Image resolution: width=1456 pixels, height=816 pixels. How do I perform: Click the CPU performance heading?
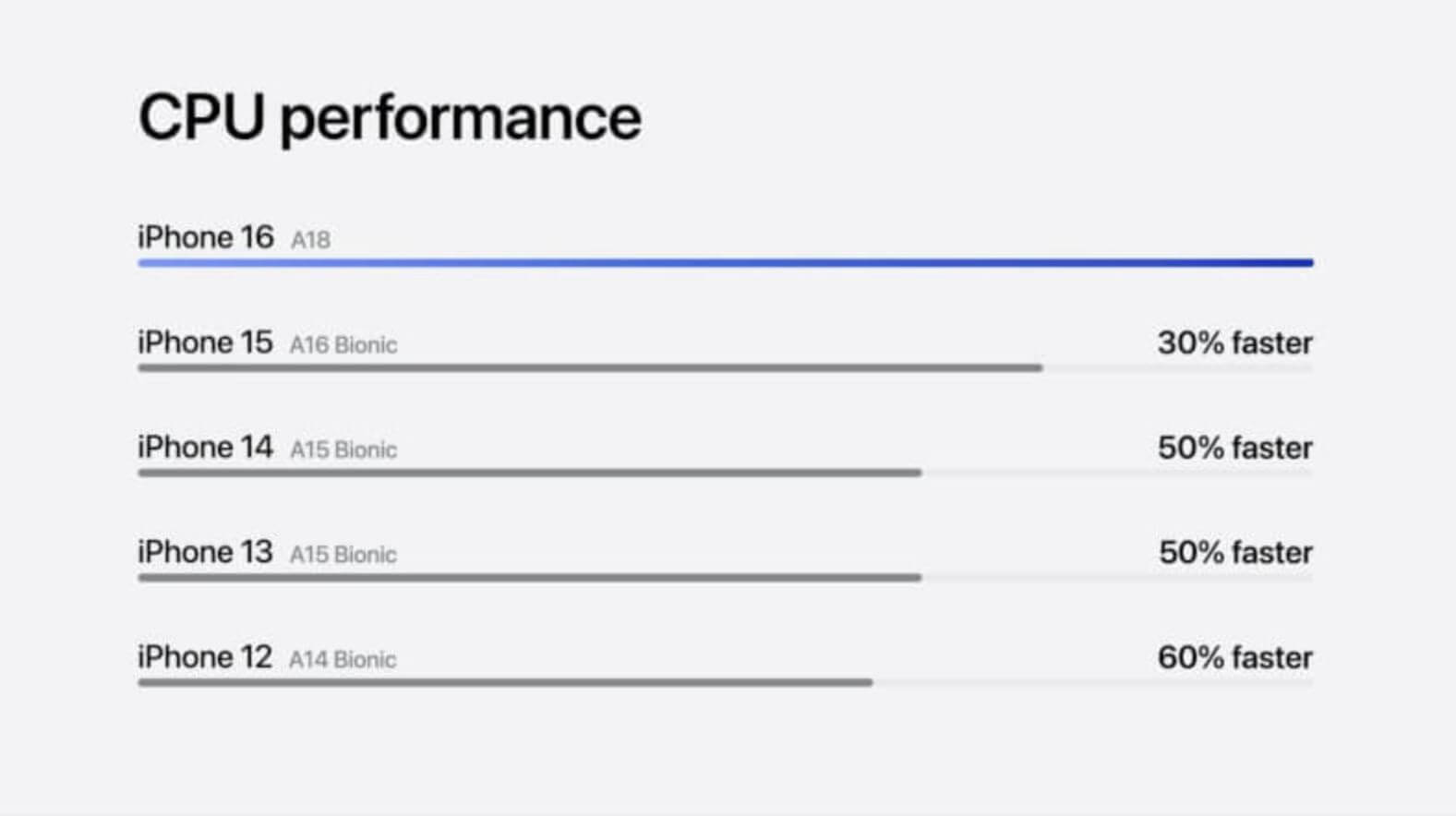[x=390, y=118]
